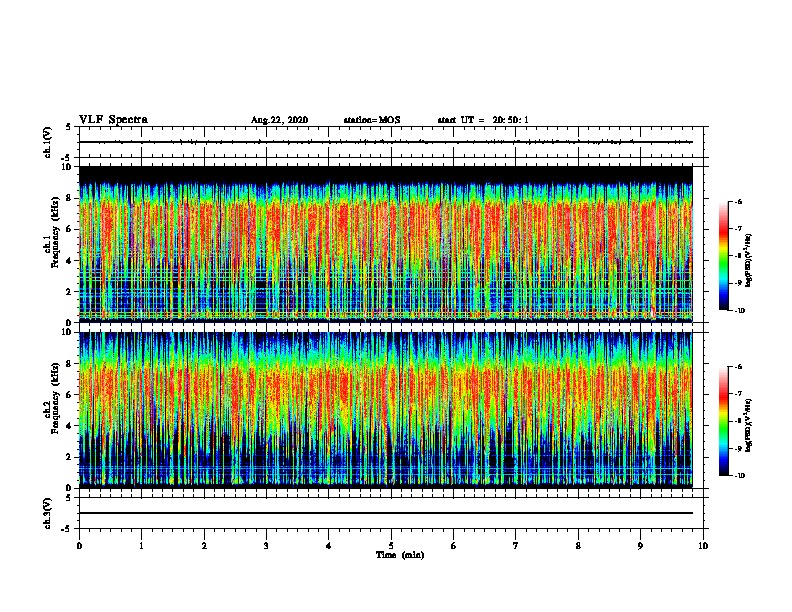Click the "-10" value on ch.1 colorbar
The image size is (792, 612).
pos(739,311)
